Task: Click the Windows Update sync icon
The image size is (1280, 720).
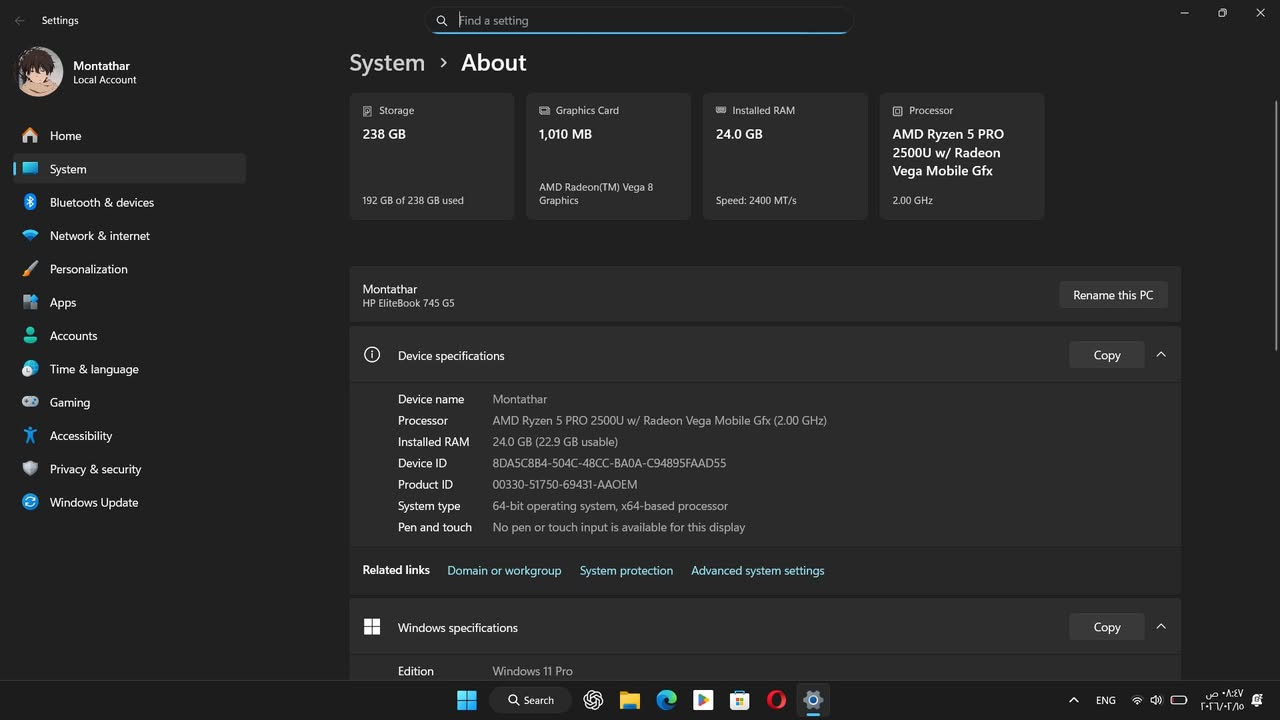Action: tap(30, 502)
